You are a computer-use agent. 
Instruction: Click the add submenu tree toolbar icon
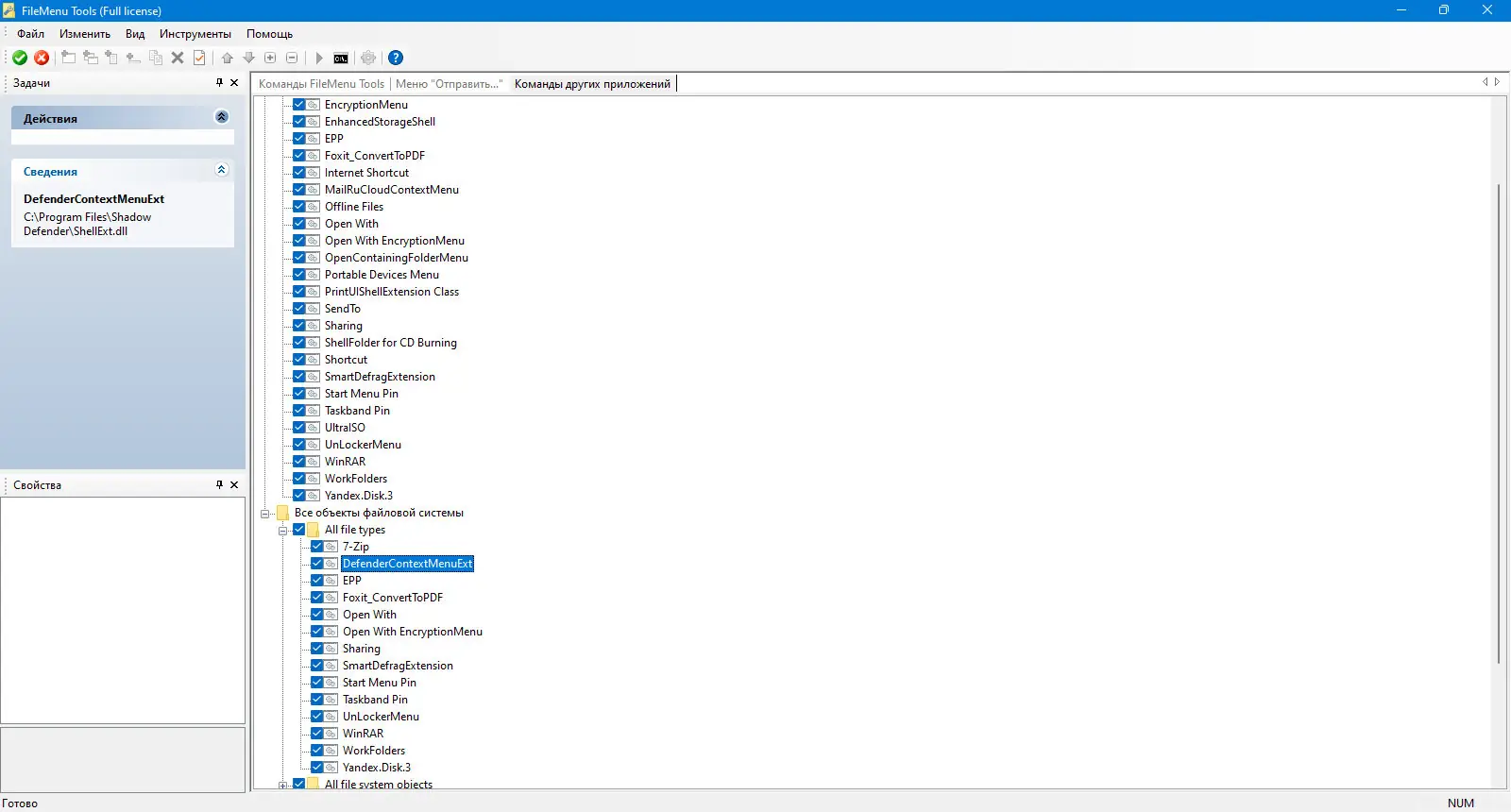[111, 58]
